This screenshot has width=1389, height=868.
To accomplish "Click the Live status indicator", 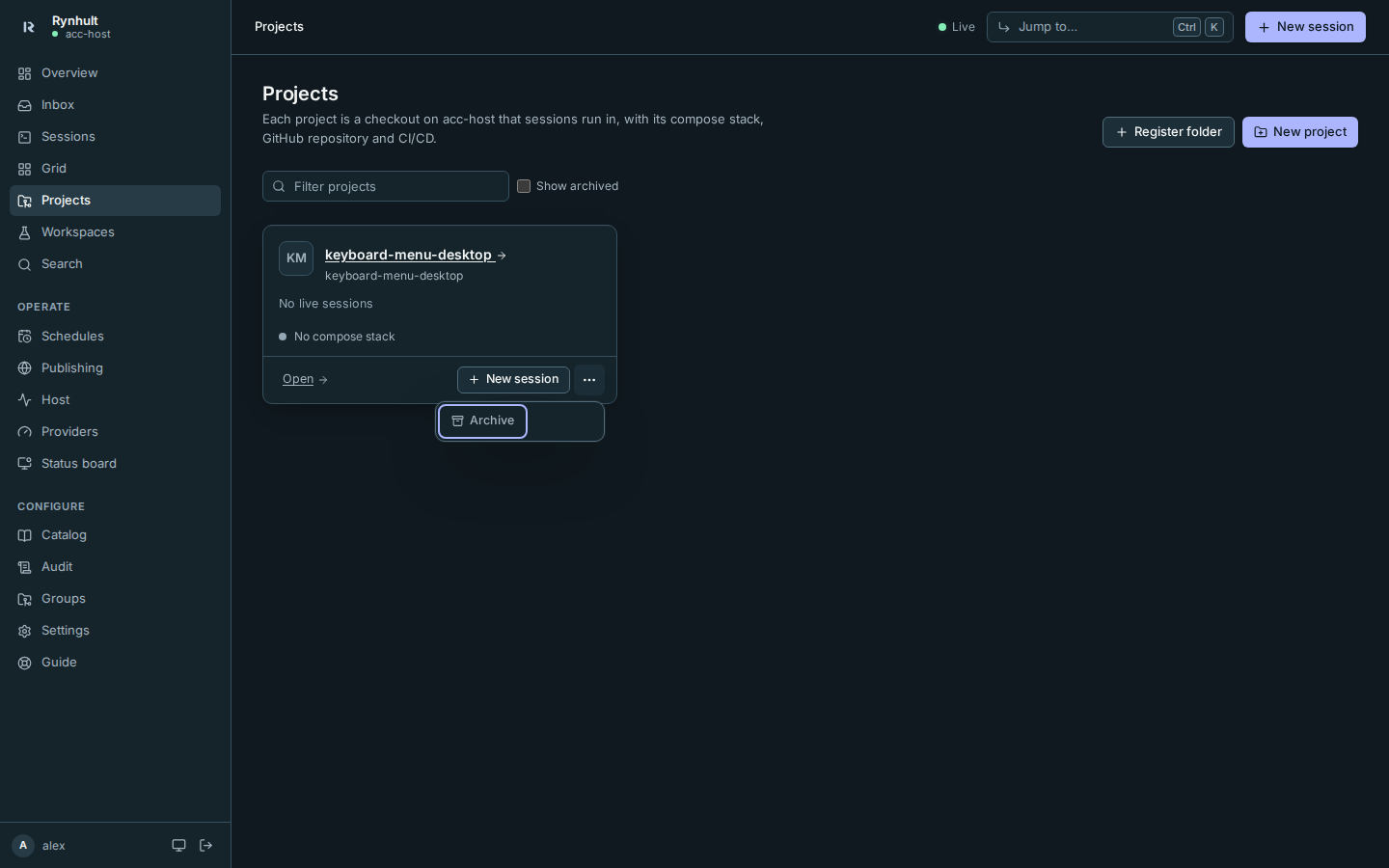I will tap(957, 27).
